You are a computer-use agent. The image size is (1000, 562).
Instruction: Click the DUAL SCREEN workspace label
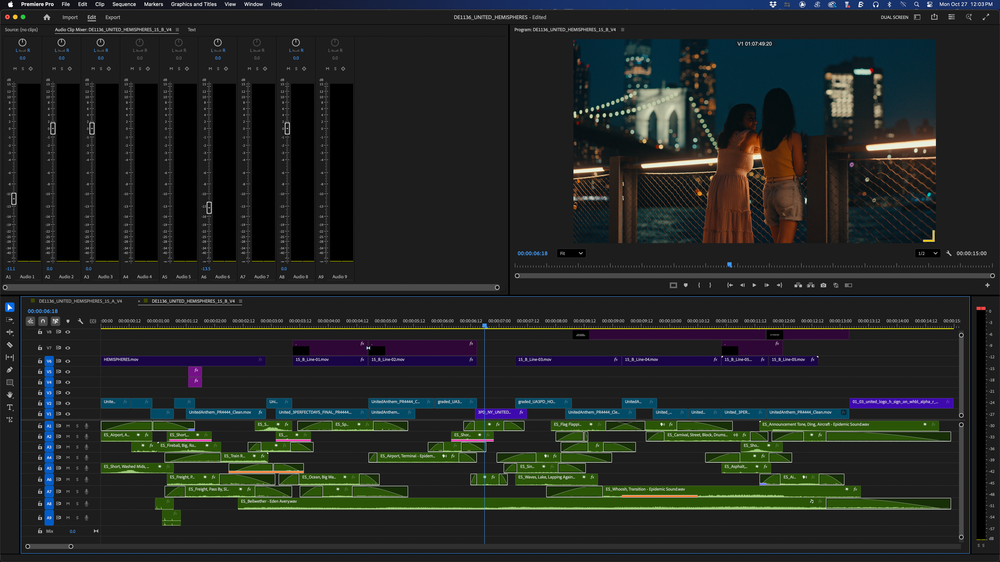(894, 17)
